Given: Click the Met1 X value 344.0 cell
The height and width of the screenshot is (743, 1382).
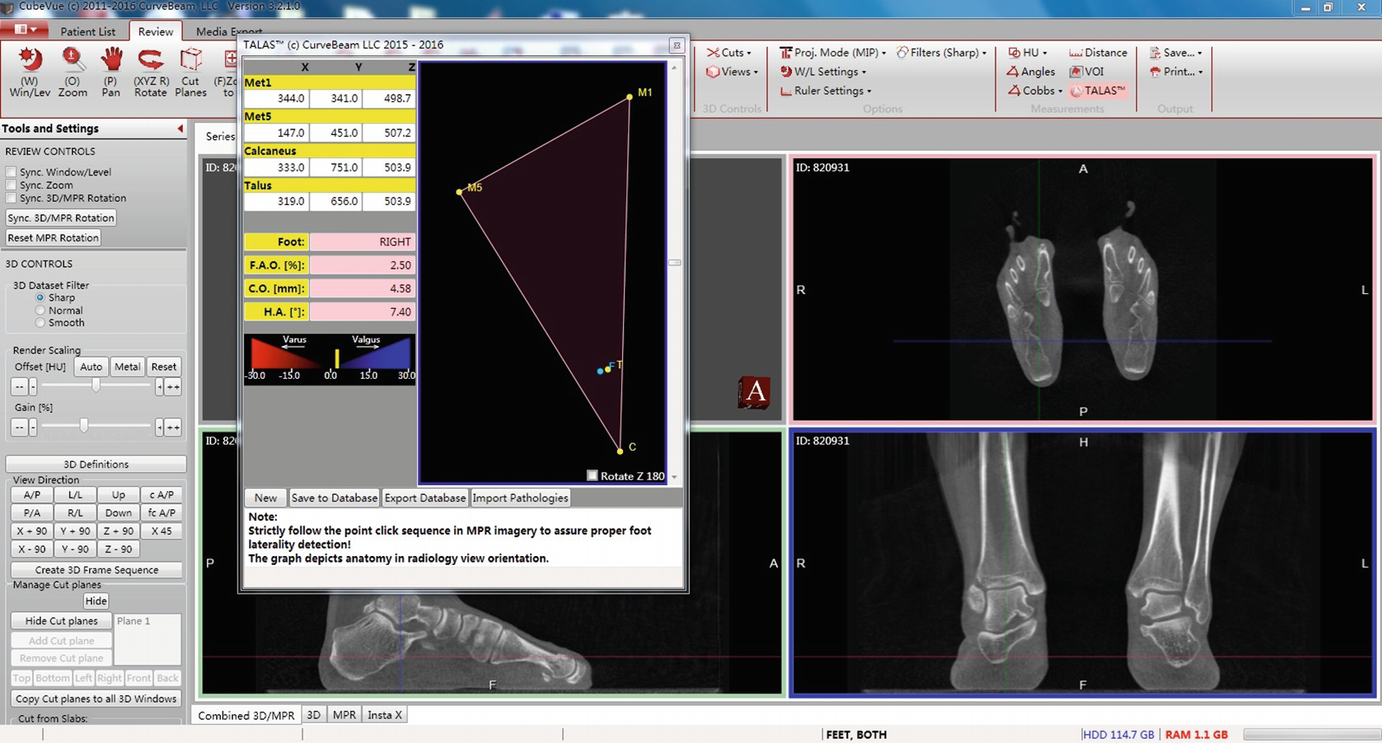Looking at the screenshot, I should pyautogui.click(x=277, y=99).
